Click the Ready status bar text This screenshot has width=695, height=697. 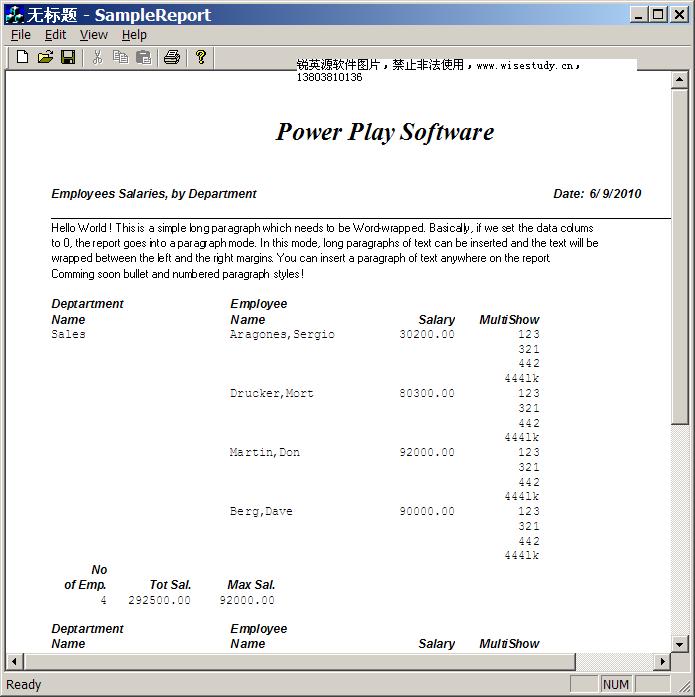click(24, 685)
